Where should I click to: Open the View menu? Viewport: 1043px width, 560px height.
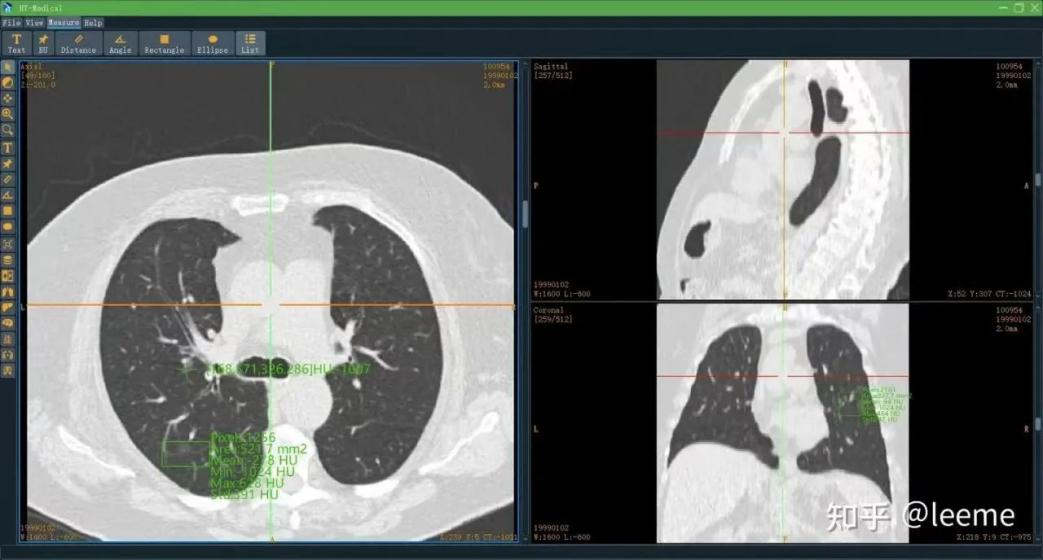coord(34,22)
